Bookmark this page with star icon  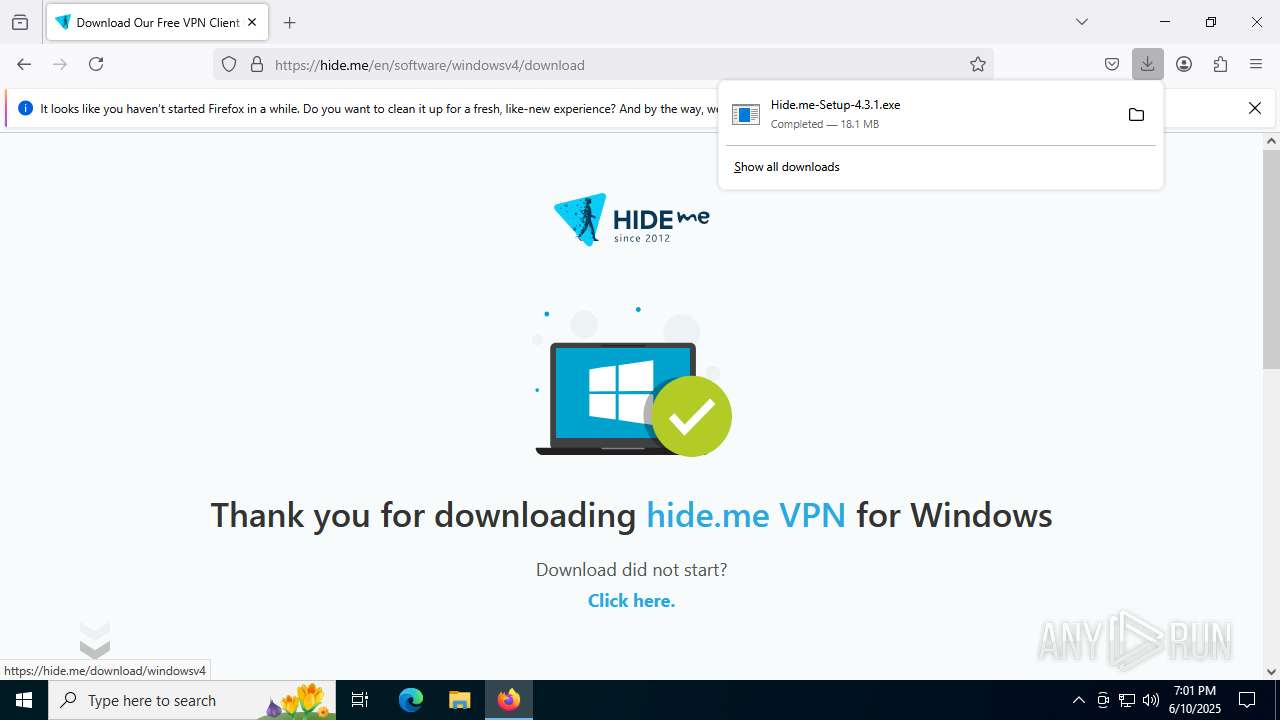click(x=978, y=65)
